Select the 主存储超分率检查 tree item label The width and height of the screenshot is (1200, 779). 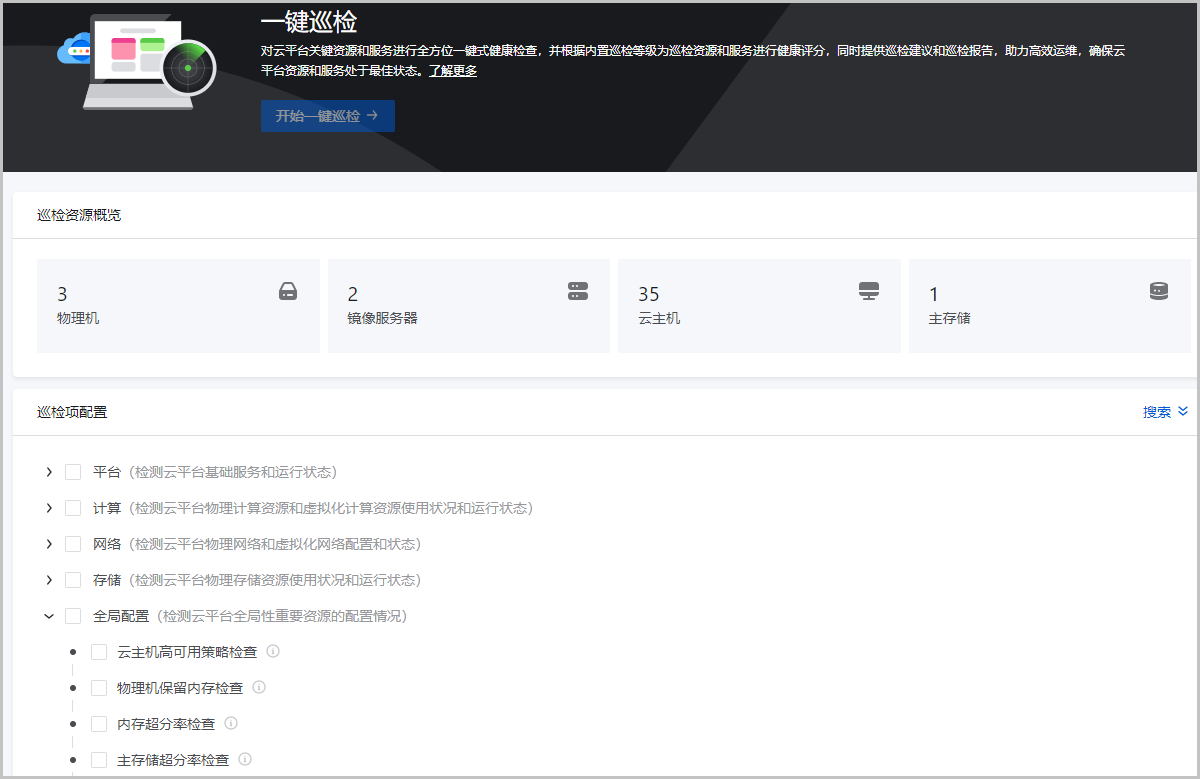(x=173, y=760)
